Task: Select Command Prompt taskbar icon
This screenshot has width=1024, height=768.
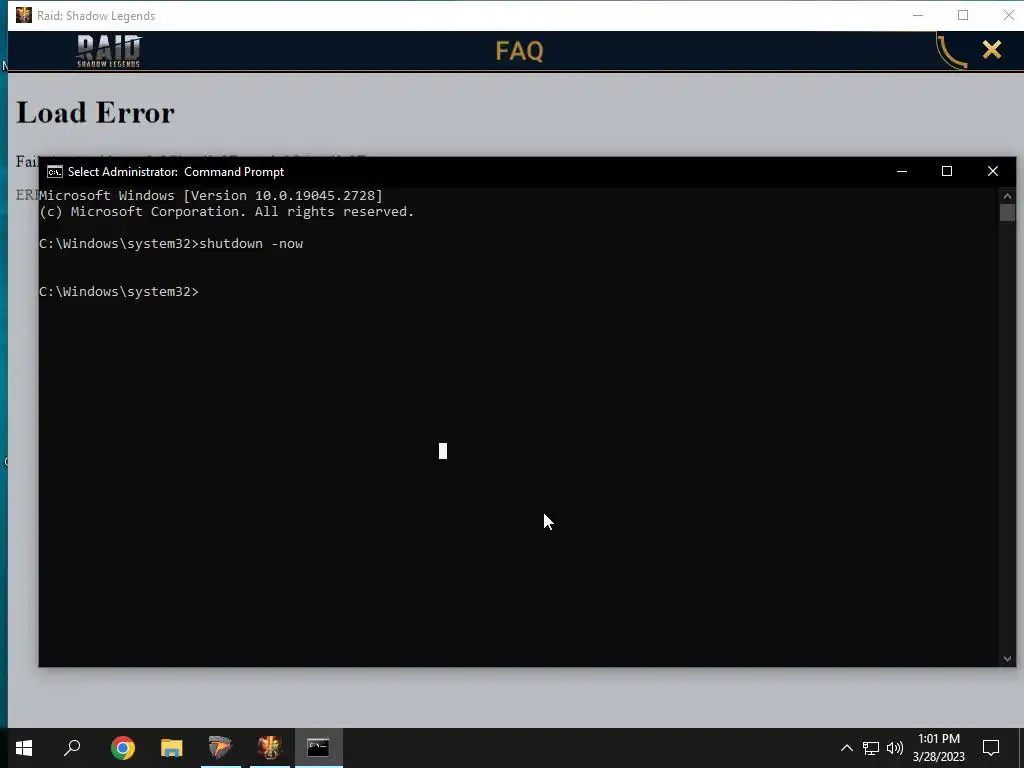Action: [319, 748]
